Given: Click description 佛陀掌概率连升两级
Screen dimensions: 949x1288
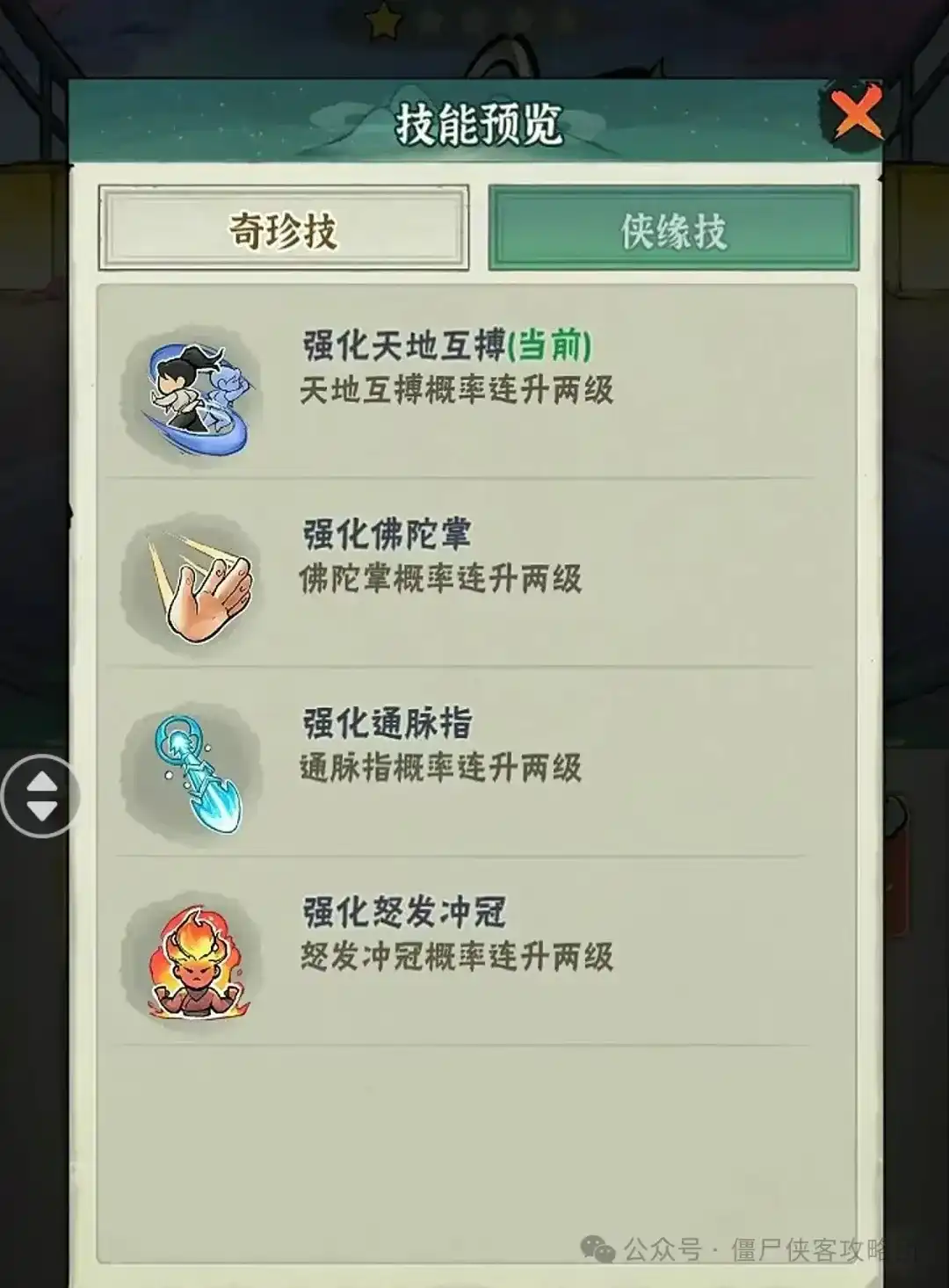Looking at the screenshot, I should (x=441, y=578).
